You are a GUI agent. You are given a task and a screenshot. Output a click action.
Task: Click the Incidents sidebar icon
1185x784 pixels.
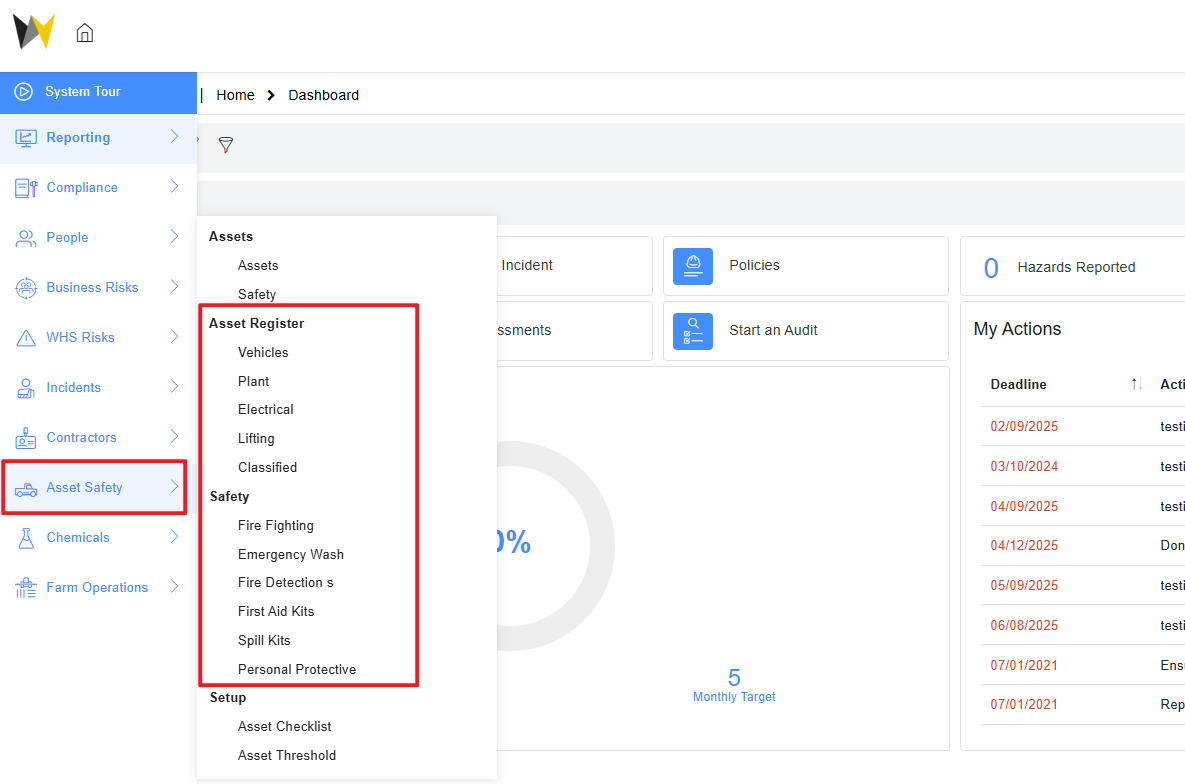tap(26, 388)
